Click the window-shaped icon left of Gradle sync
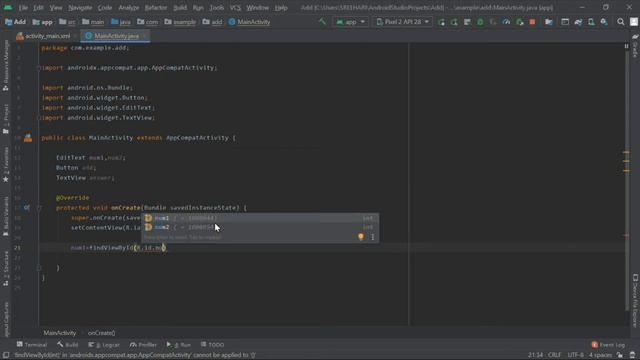Screen dimensions: 640x360 tap(565, 22)
